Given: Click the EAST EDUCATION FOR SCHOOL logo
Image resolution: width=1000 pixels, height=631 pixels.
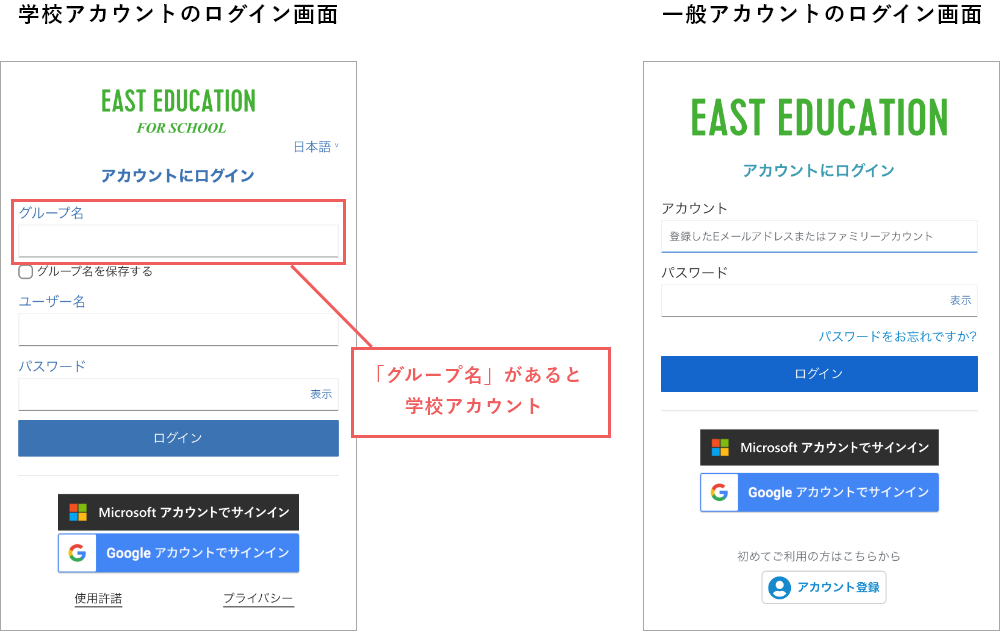Looking at the screenshot, I should (179, 111).
